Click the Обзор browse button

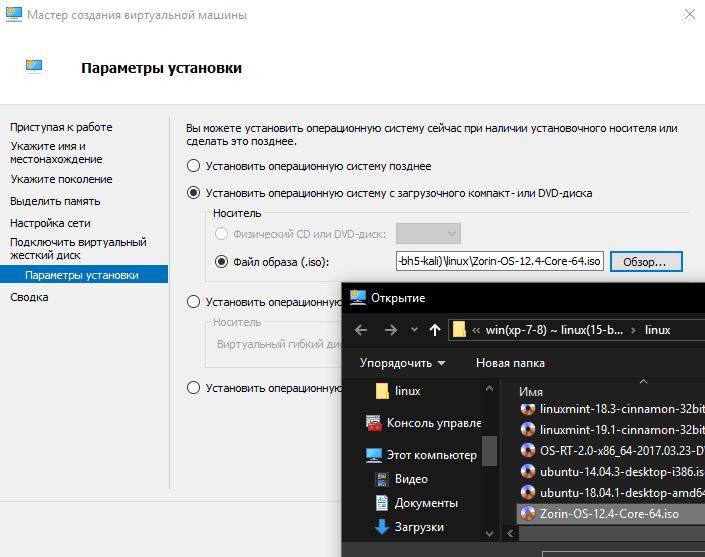[x=646, y=262]
